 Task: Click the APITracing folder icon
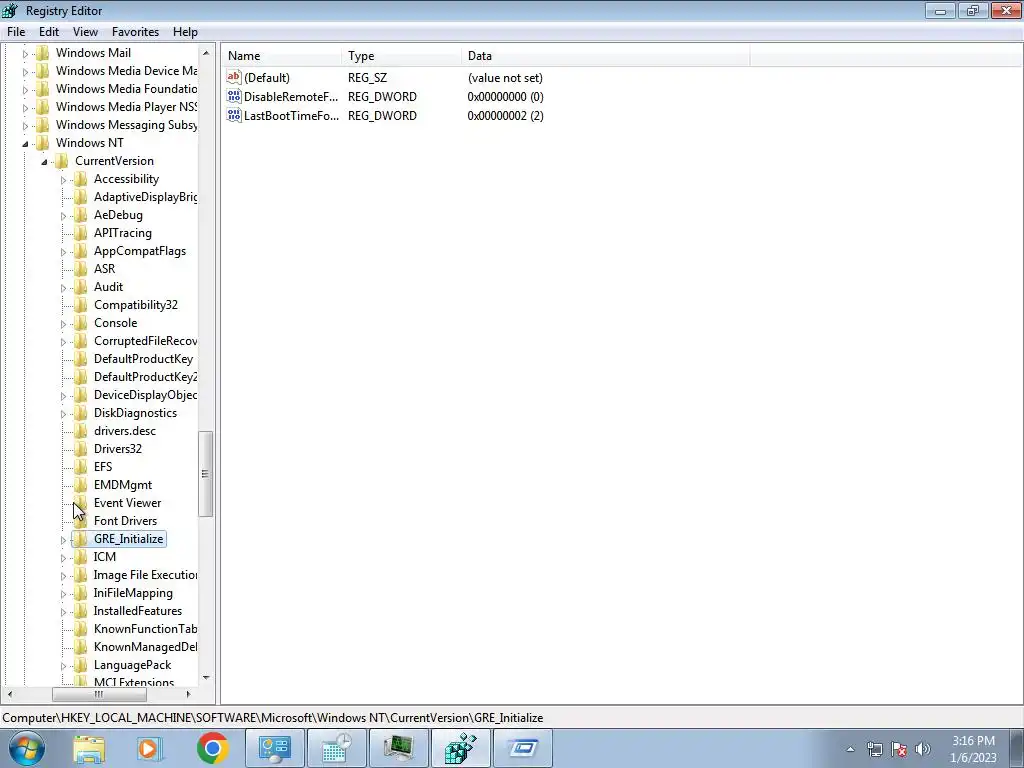80,232
